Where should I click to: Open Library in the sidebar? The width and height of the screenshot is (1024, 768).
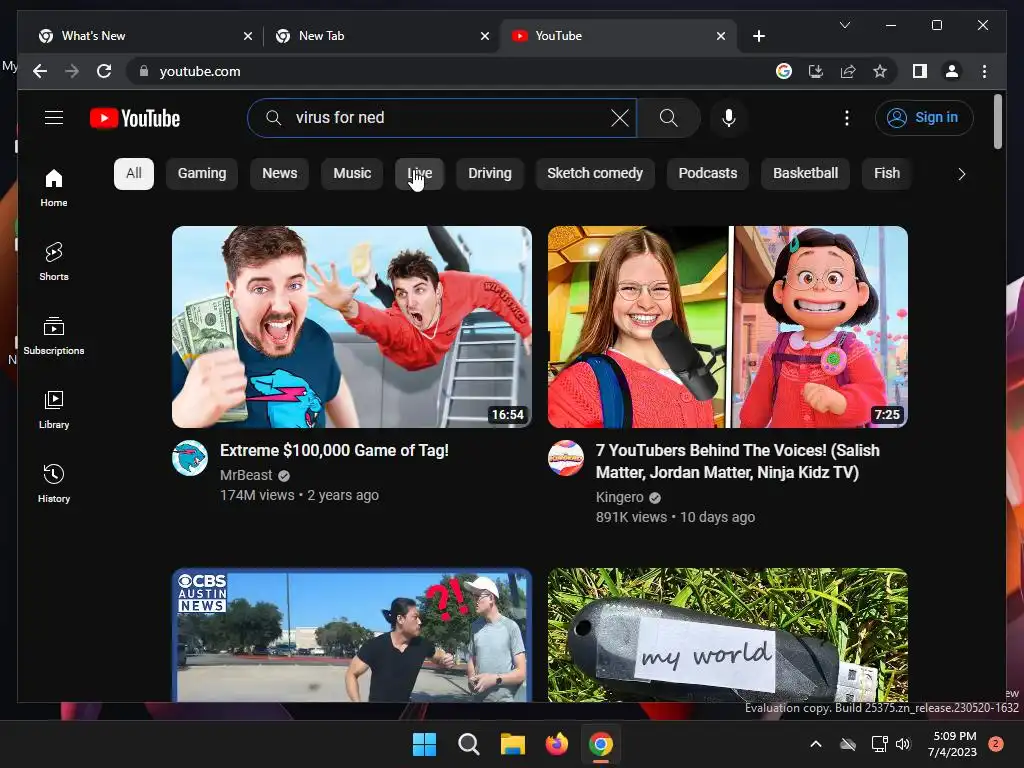54,409
